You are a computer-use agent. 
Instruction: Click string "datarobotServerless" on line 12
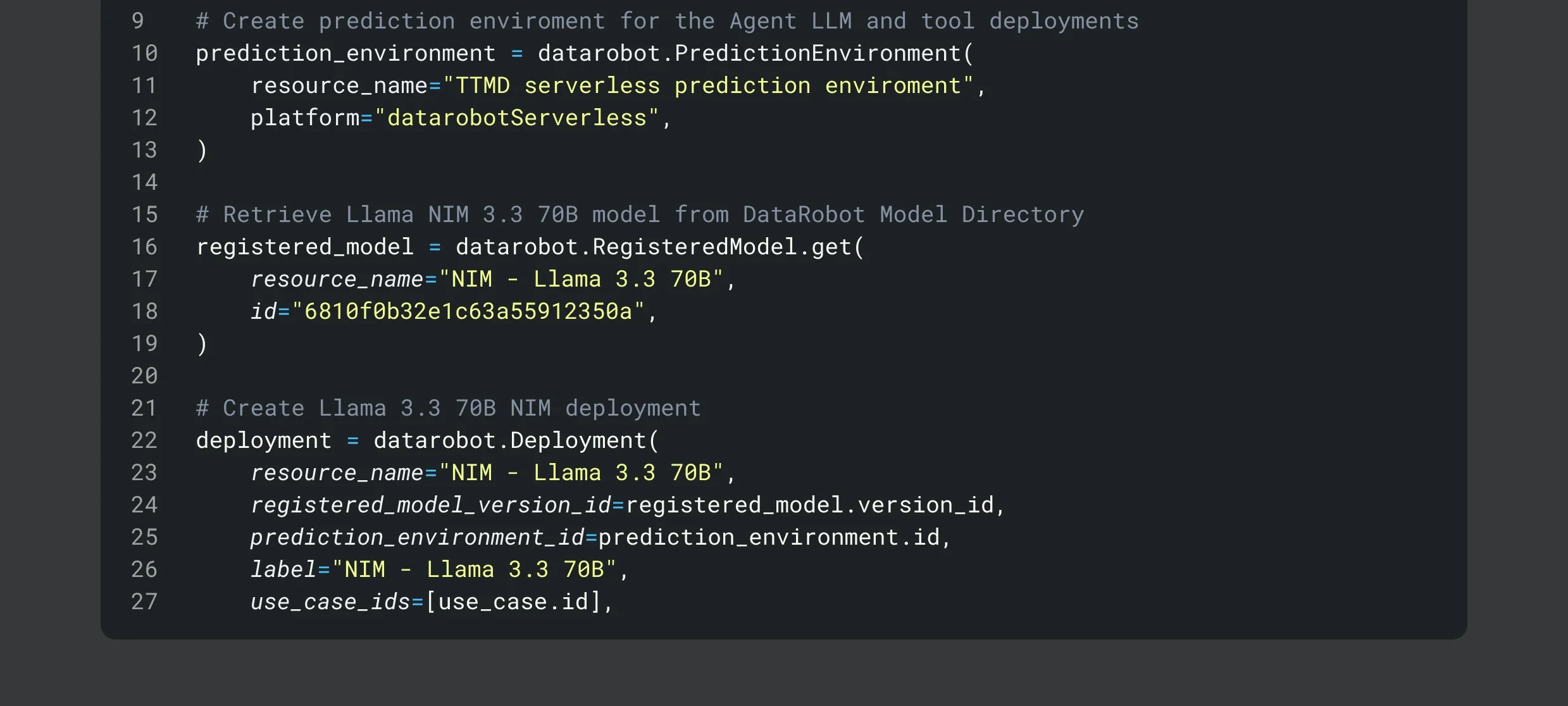[517, 118]
